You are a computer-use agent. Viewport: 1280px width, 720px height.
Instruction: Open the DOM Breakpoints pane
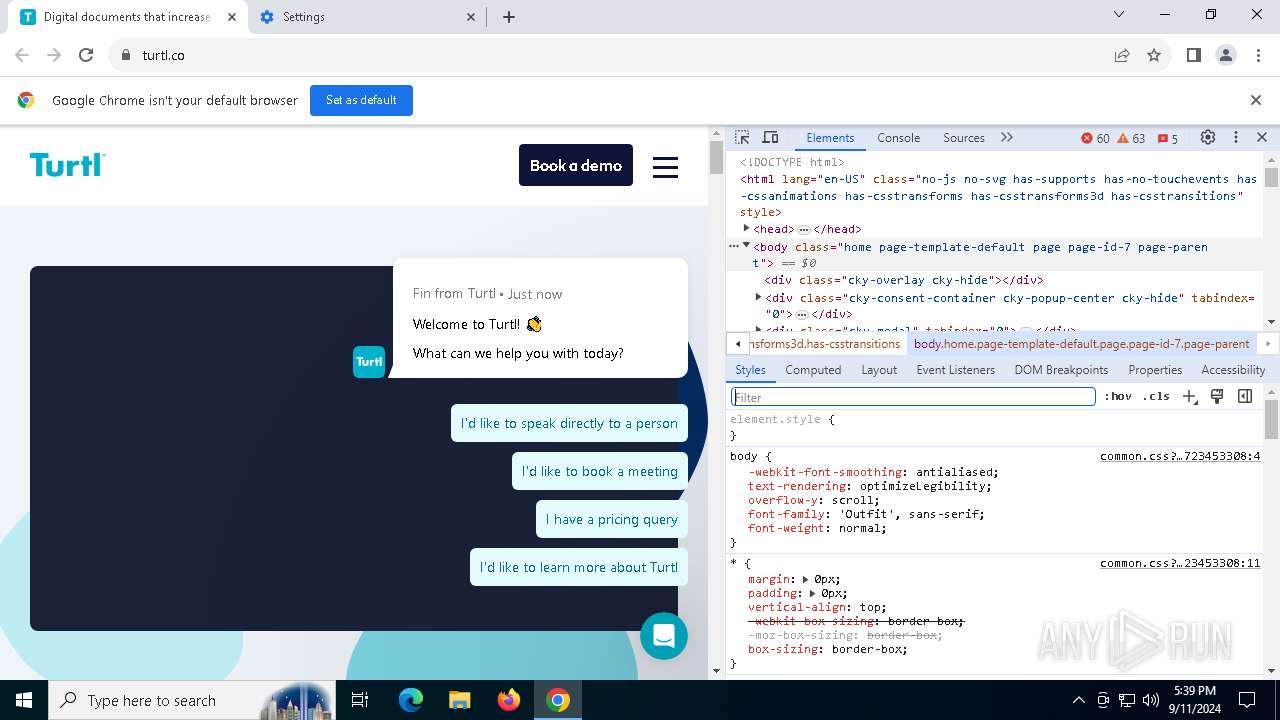[x=1061, y=370]
